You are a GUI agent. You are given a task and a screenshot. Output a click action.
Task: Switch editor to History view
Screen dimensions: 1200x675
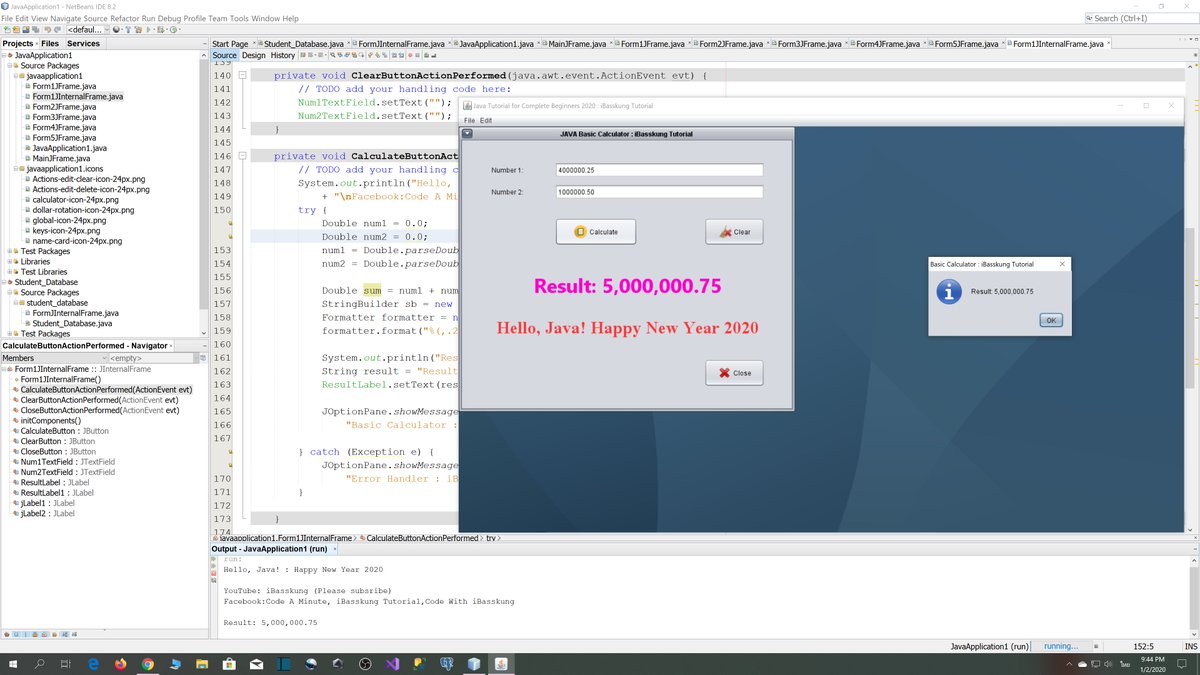(x=283, y=55)
